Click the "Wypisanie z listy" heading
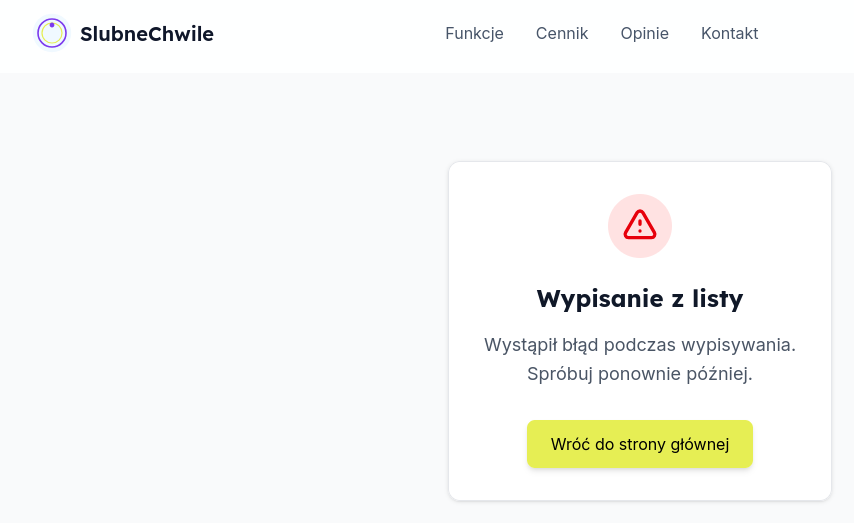Screen dimensions: 854x523 640,298
